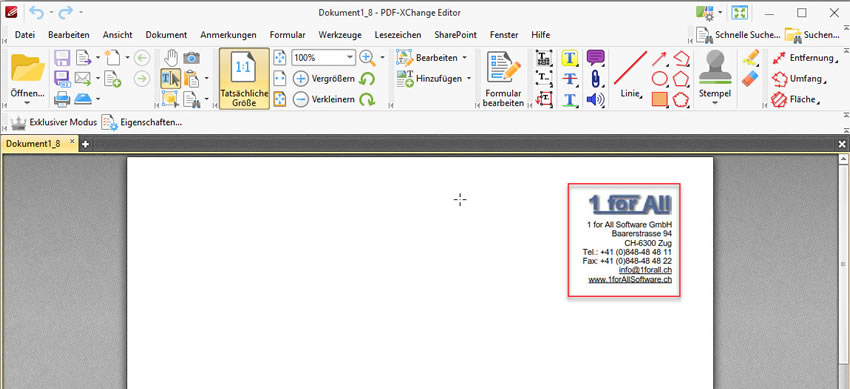Select the Fläche area tool
850x389 pixels.
pos(796,100)
